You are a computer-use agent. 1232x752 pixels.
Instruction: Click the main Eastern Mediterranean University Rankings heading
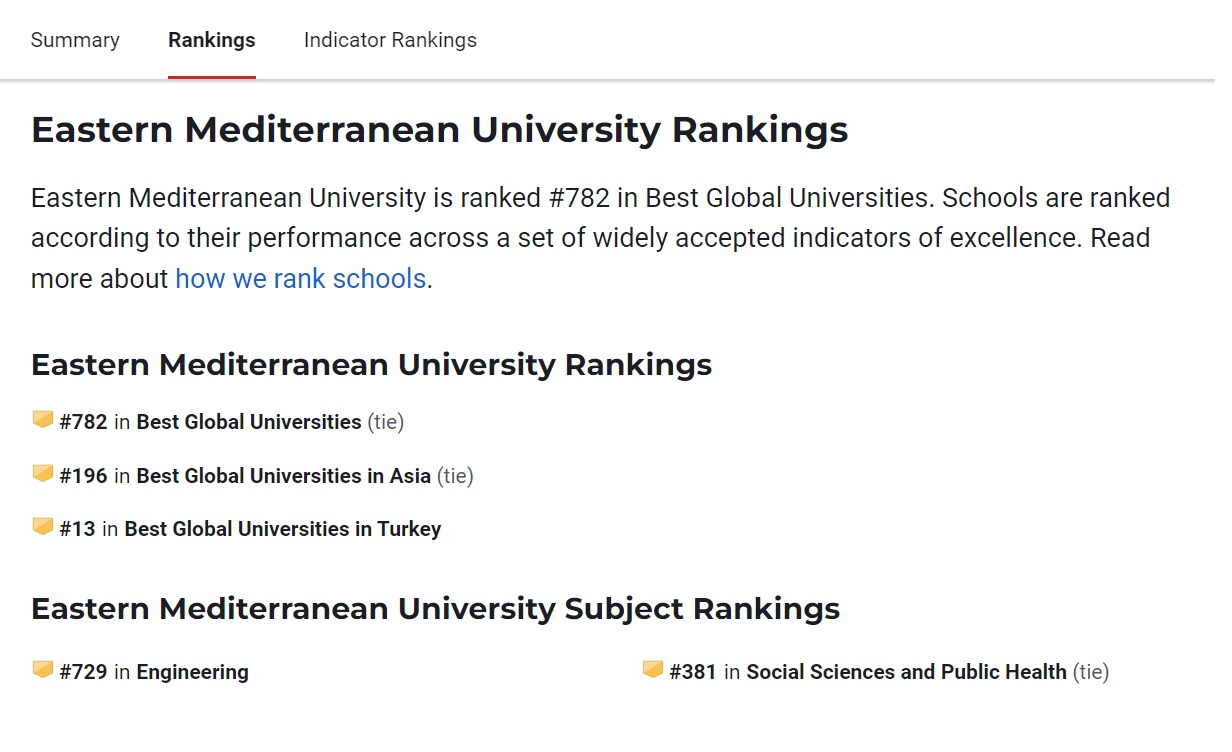439,130
